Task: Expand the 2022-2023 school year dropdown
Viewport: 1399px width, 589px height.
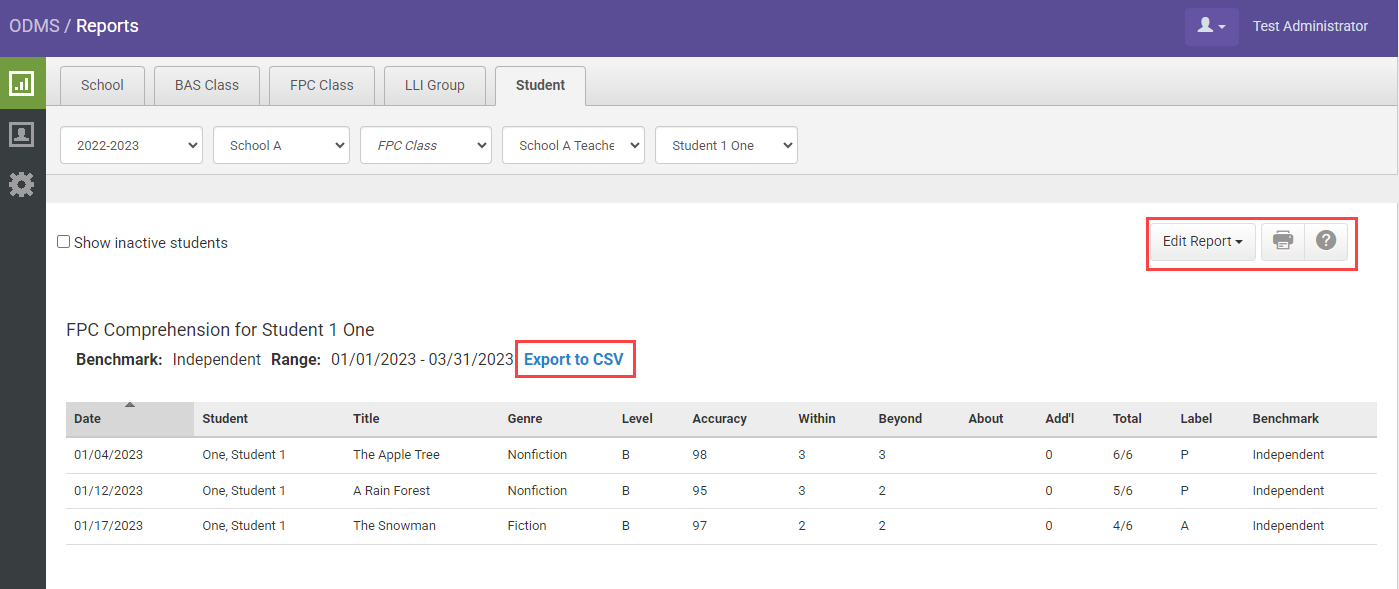Action: [x=131, y=145]
